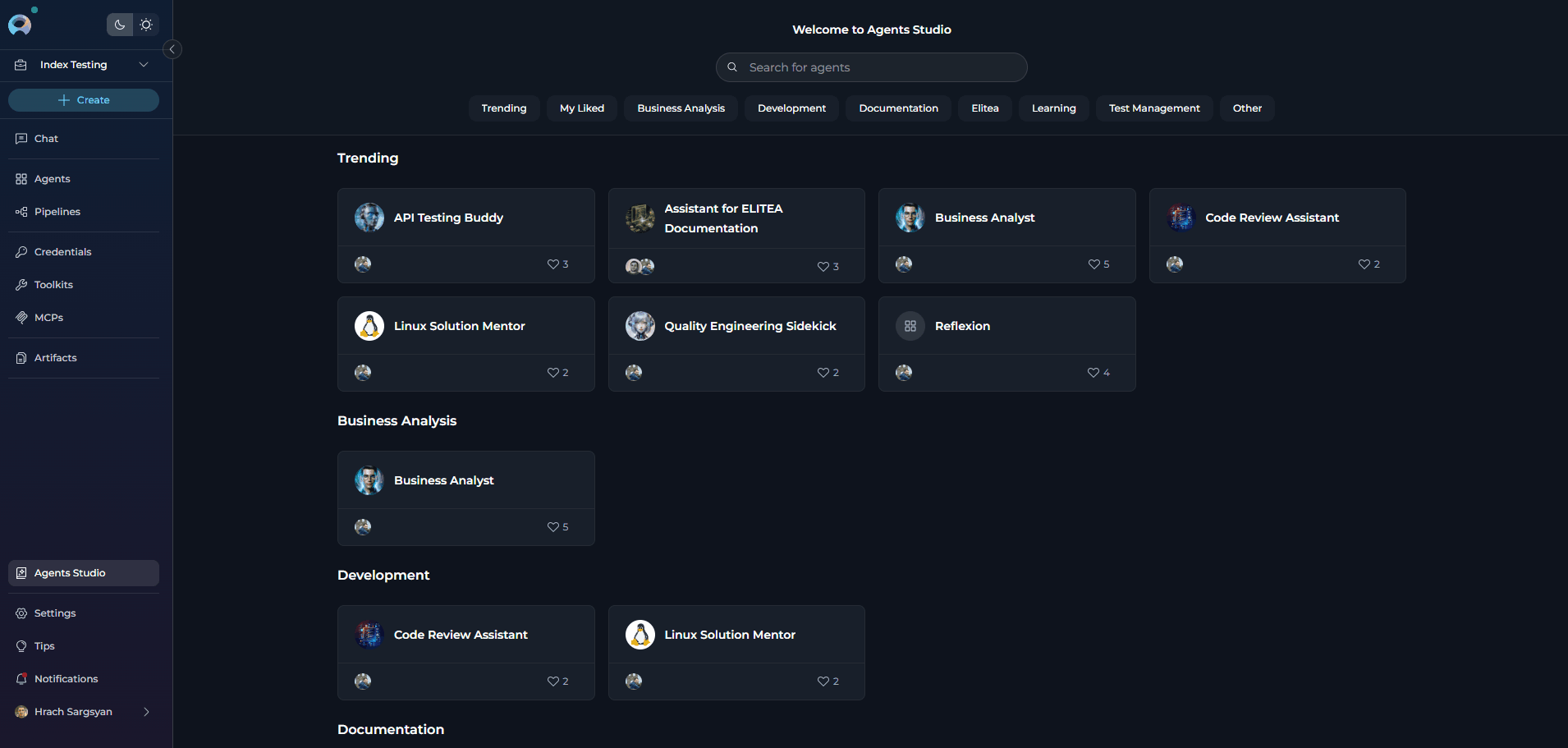The height and width of the screenshot is (748, 1568).
Task: Select the MCPs section
Action: (48, 317)
